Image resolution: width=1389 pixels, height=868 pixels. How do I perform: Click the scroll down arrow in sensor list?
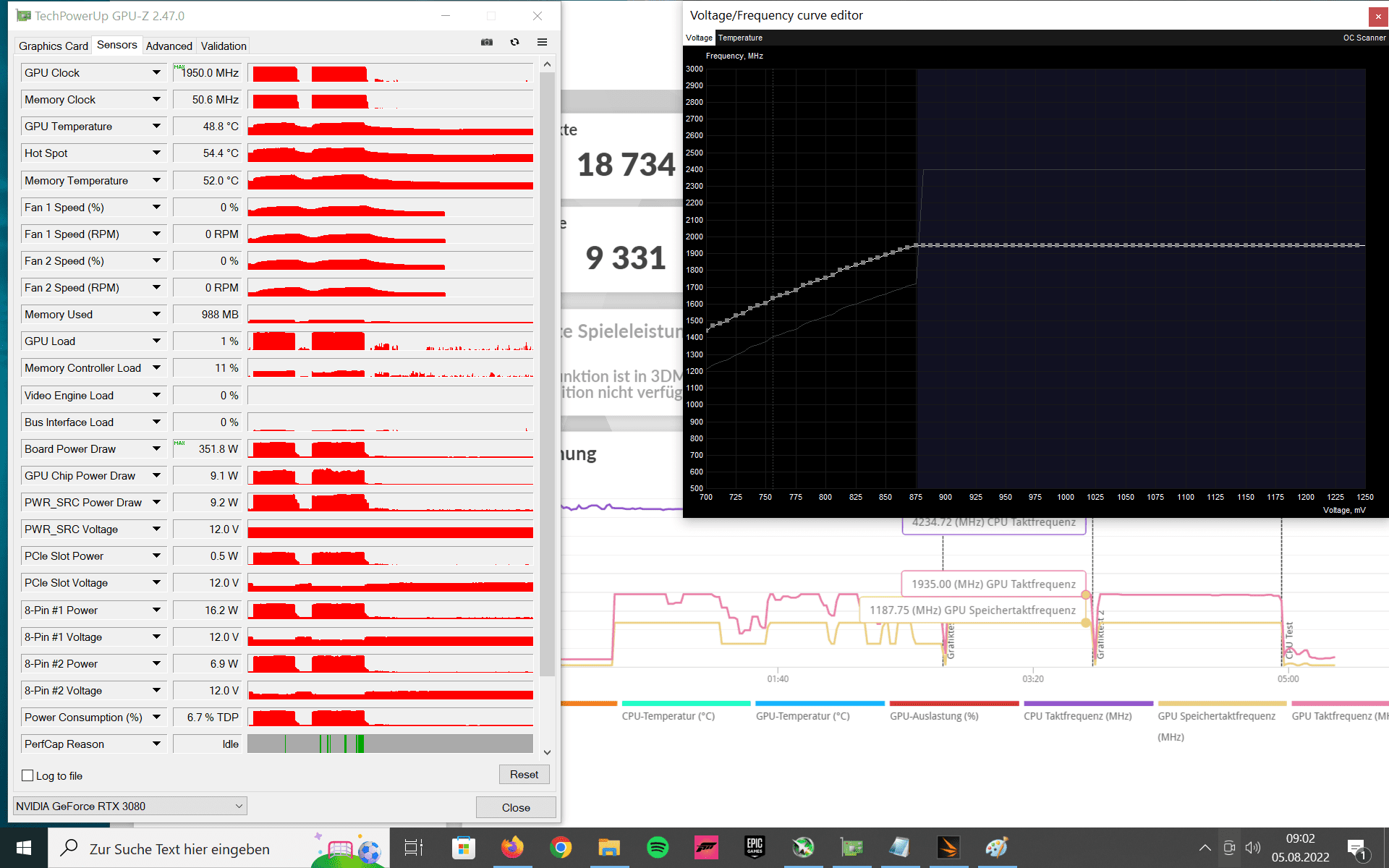point(547,752)
